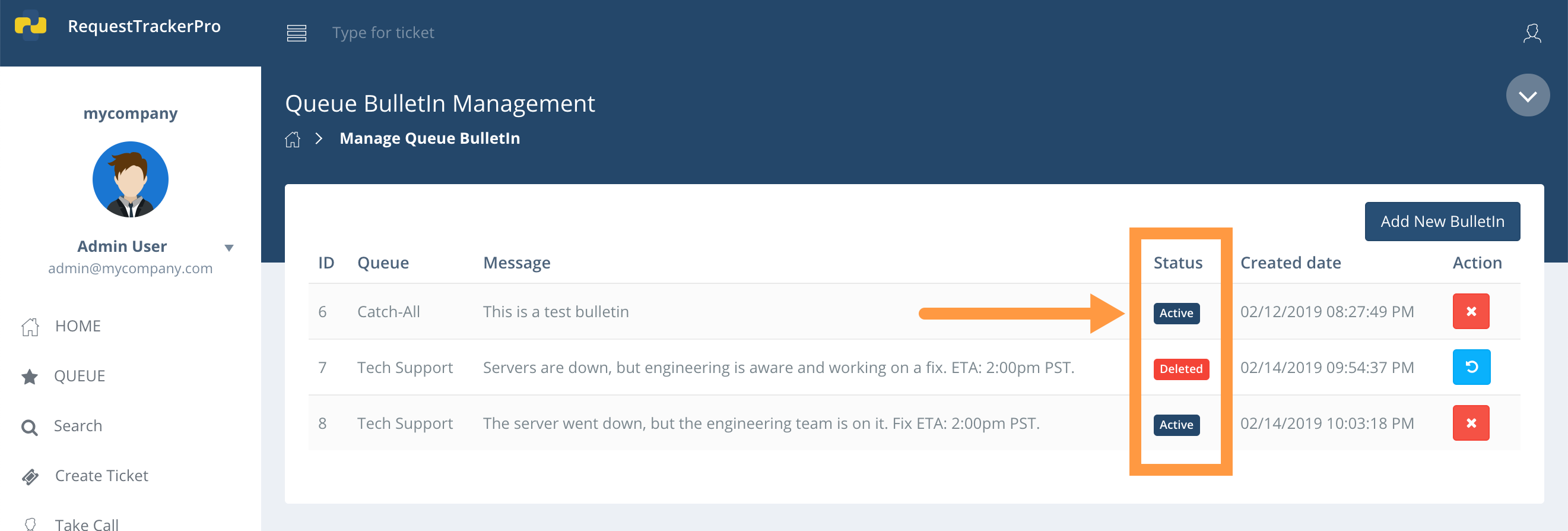Delete bulletin 6 with red X button

click(x=1471, y=311)
